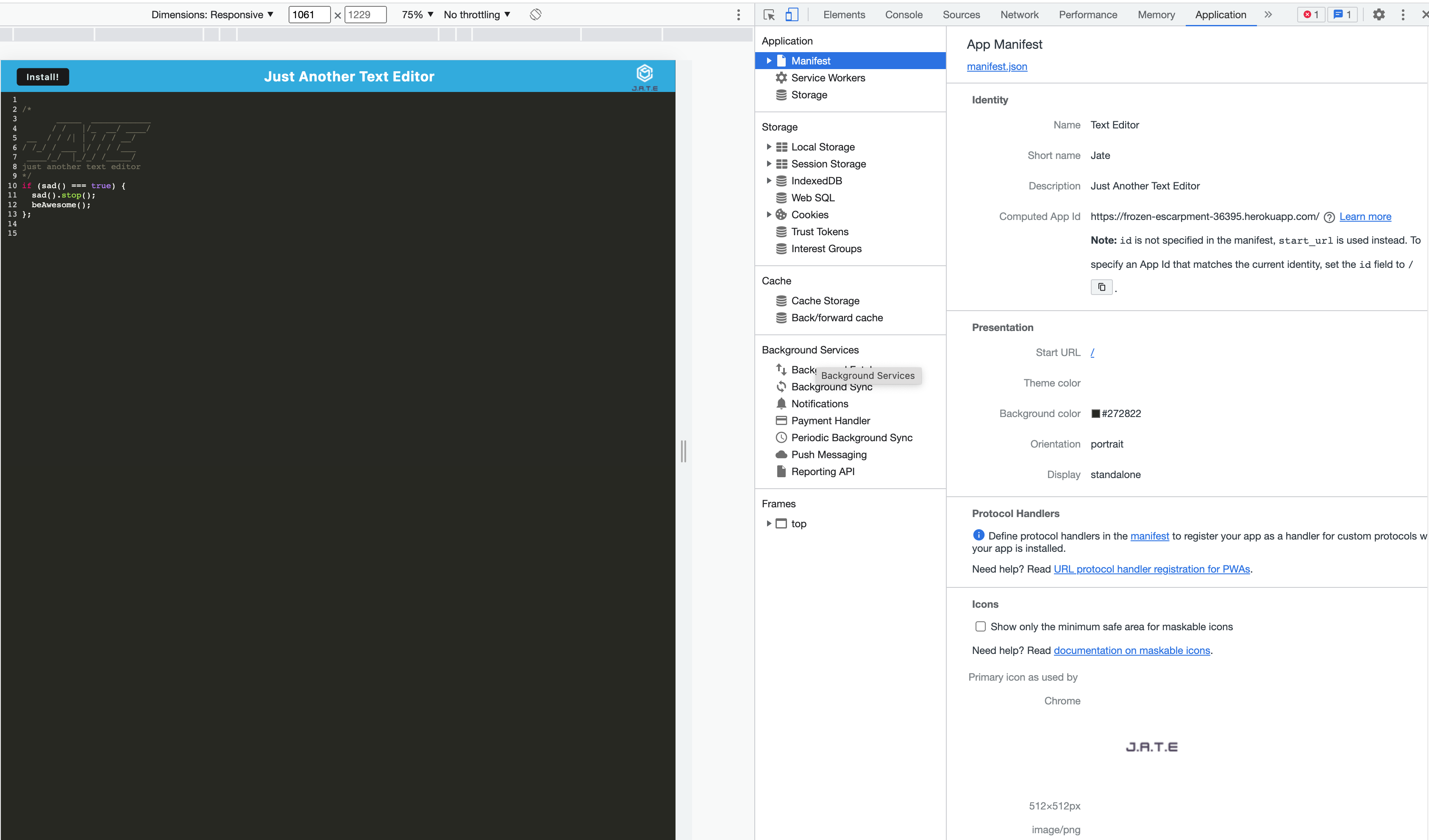The height and width of the screenshot is (840, 1429).
Task: Switch to the Network tab
Action: pyautogui.click(x=1019, y=15)
